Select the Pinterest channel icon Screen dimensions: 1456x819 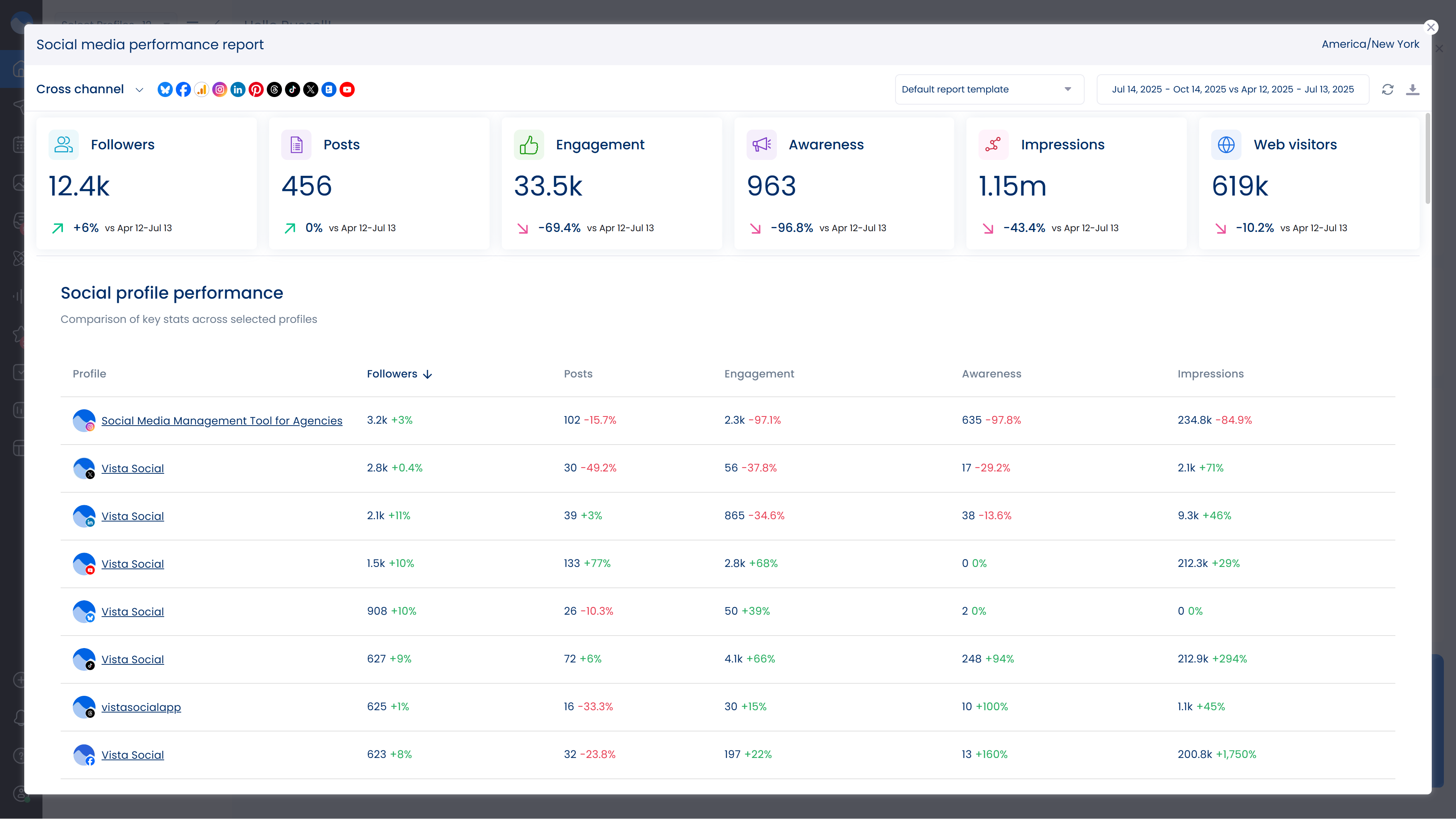pyautogui.click(x=256, y=89)
